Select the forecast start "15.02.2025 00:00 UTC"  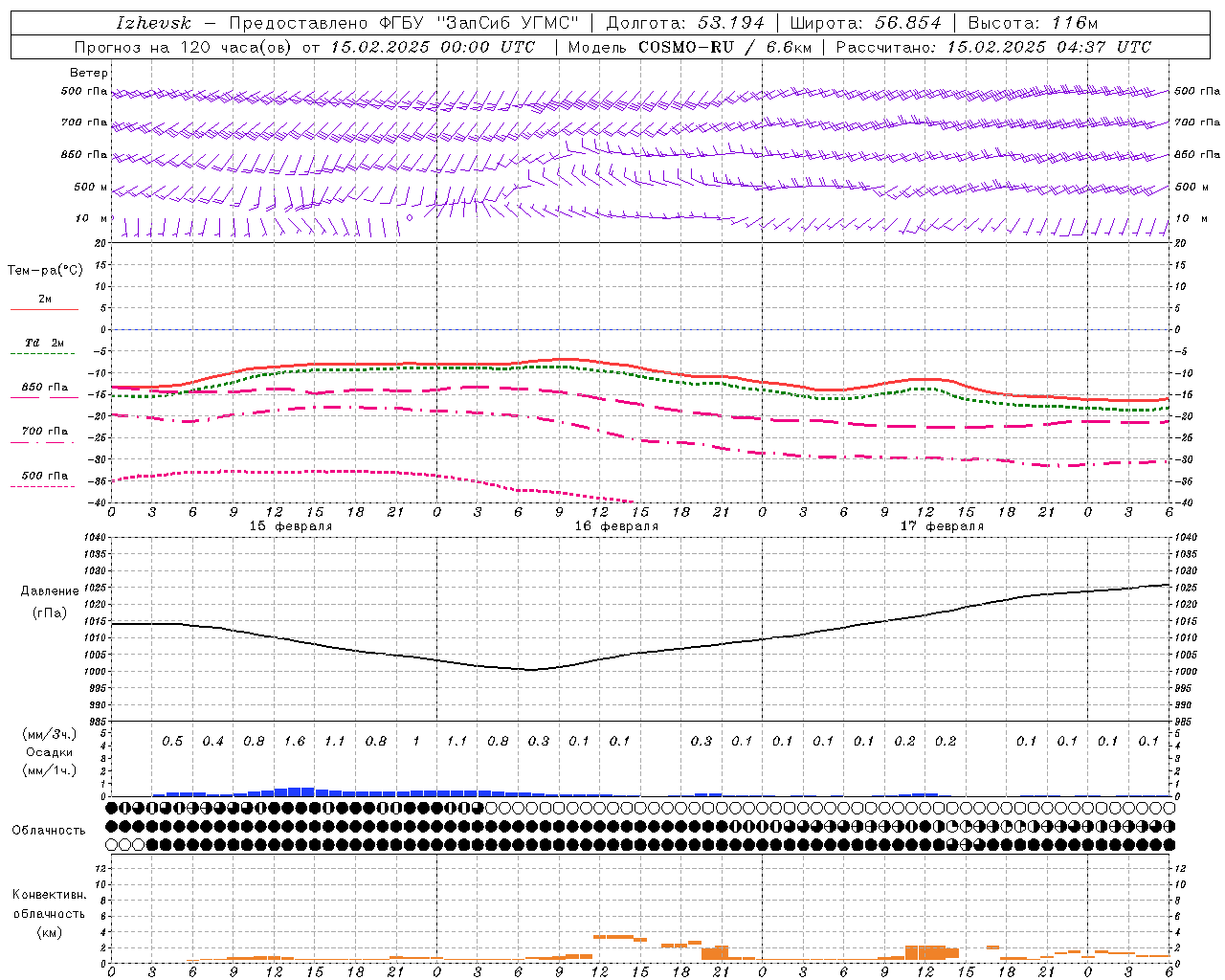pos(433,47)
